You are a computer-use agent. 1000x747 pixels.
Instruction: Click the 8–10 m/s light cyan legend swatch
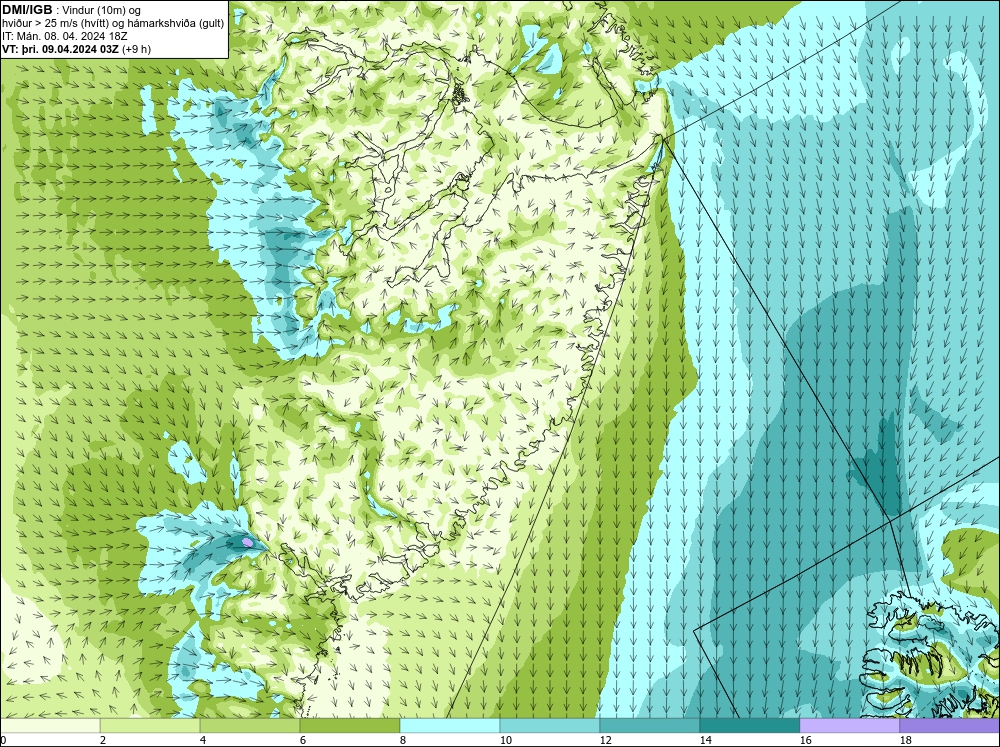click(450, 725)
